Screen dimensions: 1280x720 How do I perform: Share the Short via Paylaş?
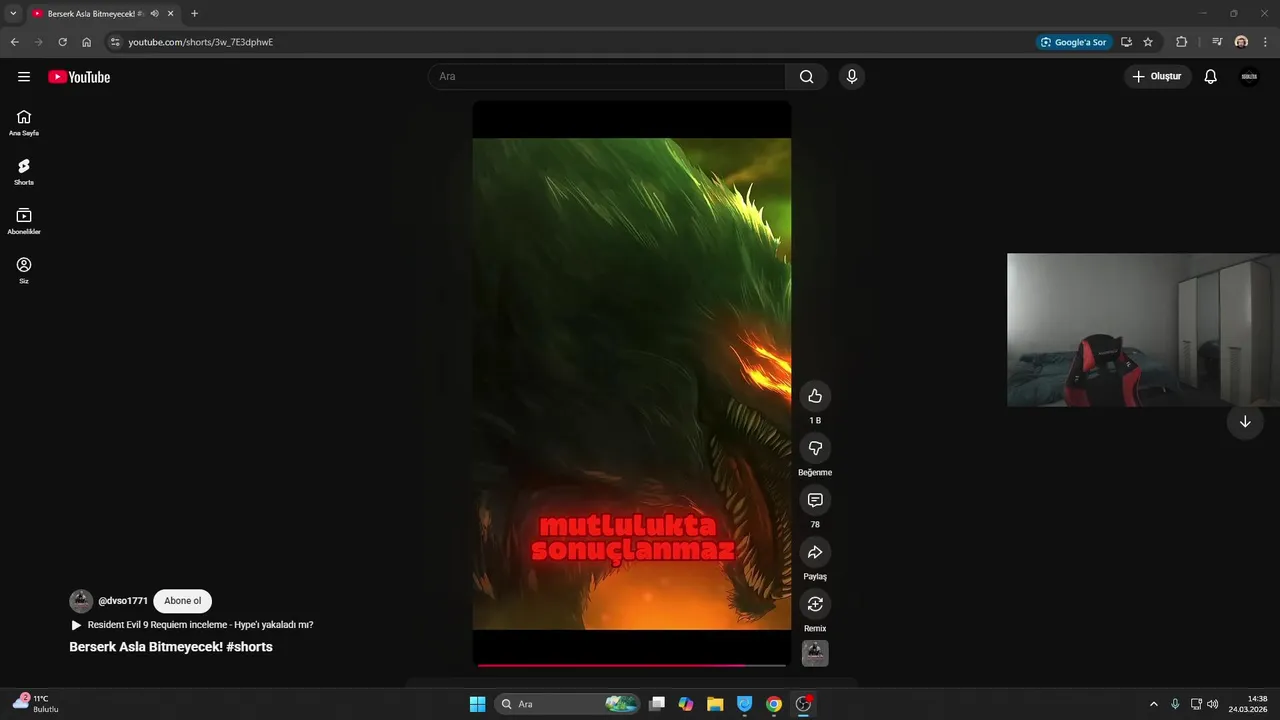point(815,552)
